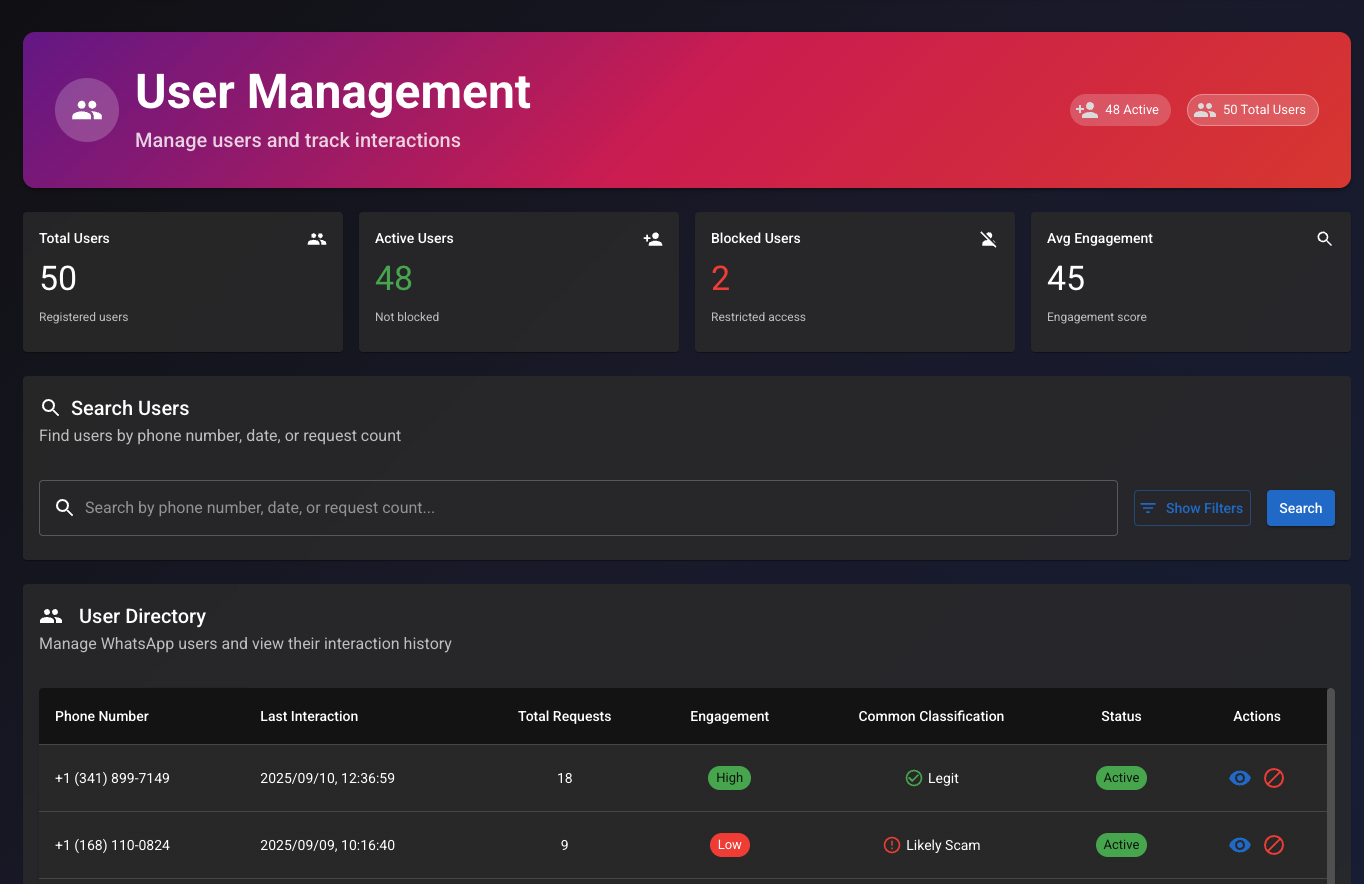View details eye icon for +1 (341) 899-7149
Screen dimensions: 1364x884
coord(1240,778)
